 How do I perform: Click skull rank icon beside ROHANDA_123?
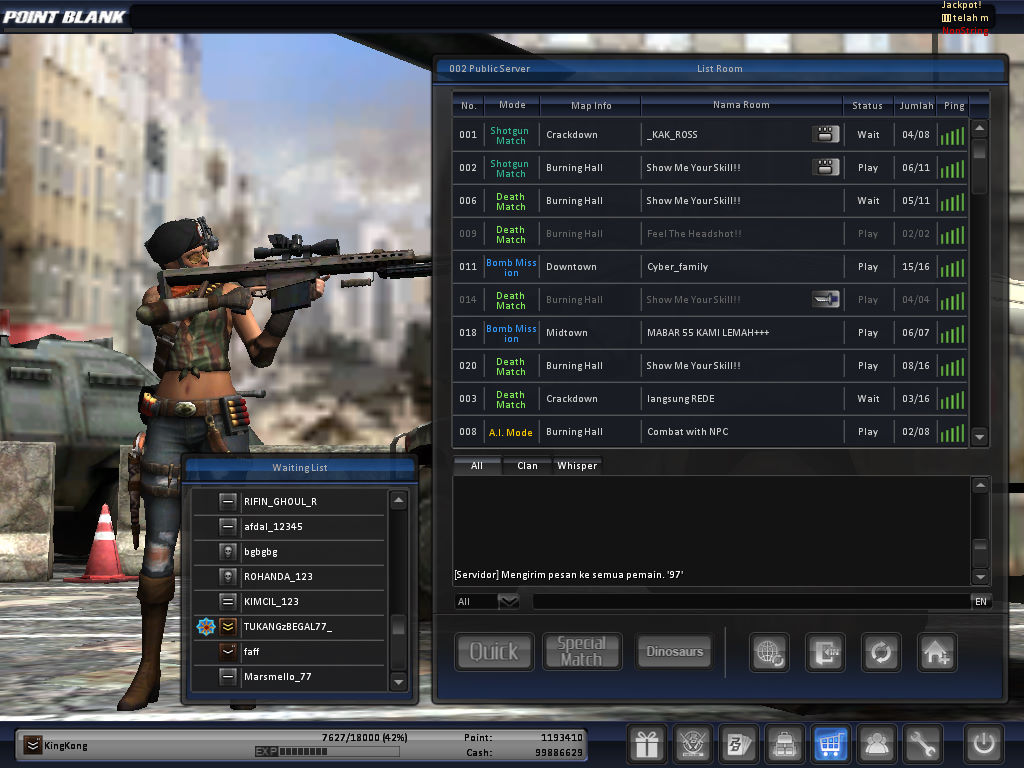click(x=228, y=577)
